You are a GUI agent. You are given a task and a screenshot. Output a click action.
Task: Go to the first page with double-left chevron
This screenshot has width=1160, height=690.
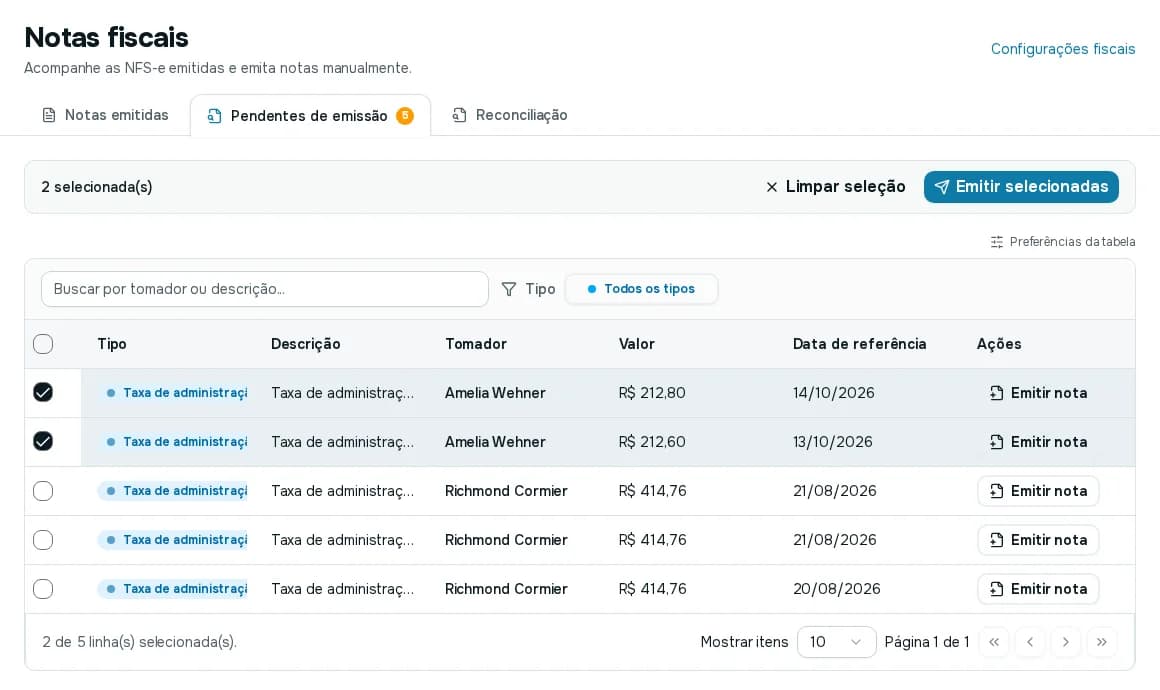(994, 642)
